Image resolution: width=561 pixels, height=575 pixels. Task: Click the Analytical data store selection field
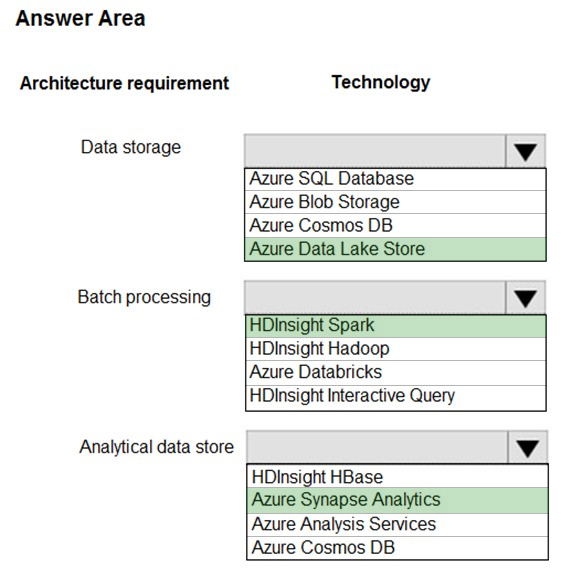[377, 447]
